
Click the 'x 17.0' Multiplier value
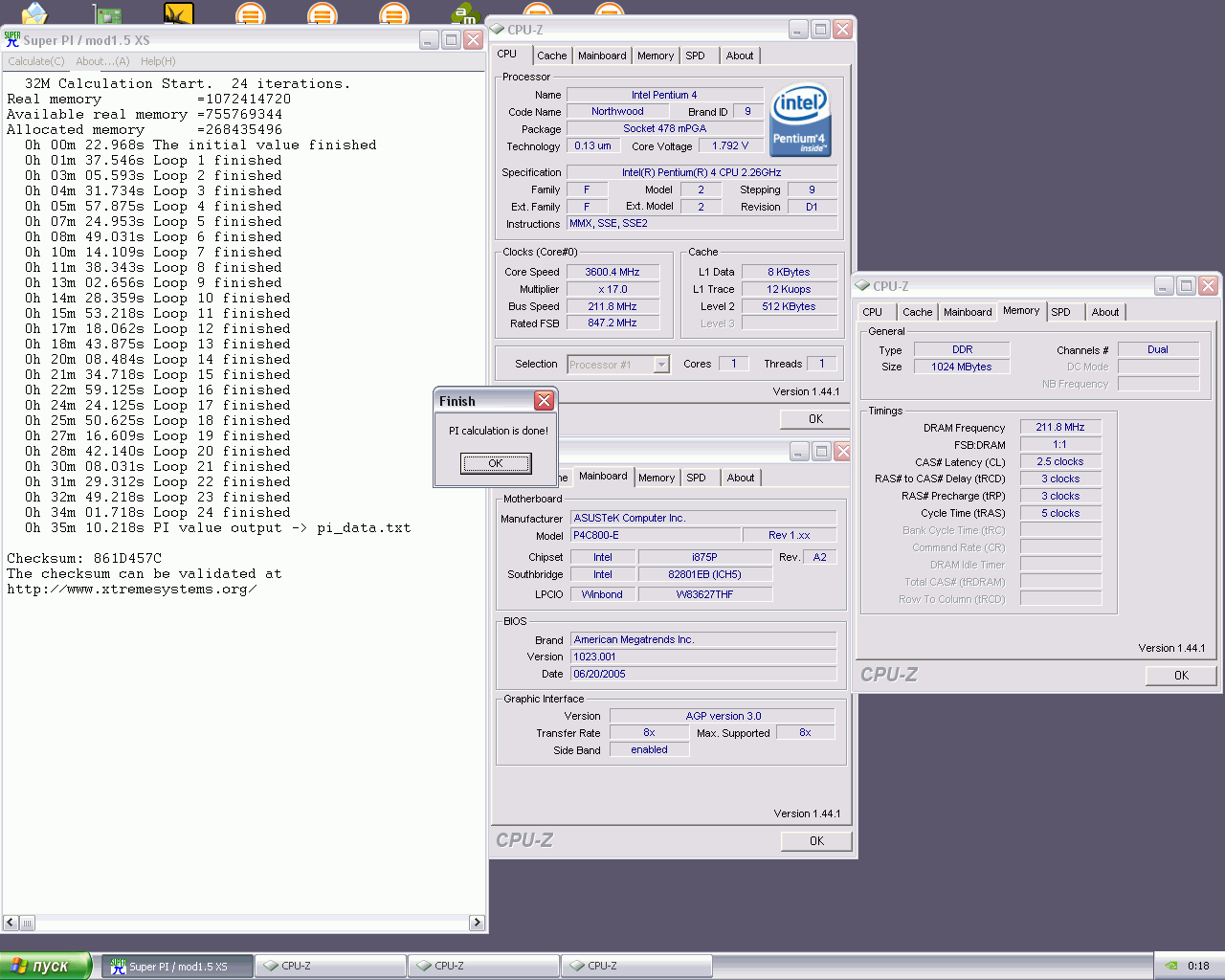pos(612,289)
